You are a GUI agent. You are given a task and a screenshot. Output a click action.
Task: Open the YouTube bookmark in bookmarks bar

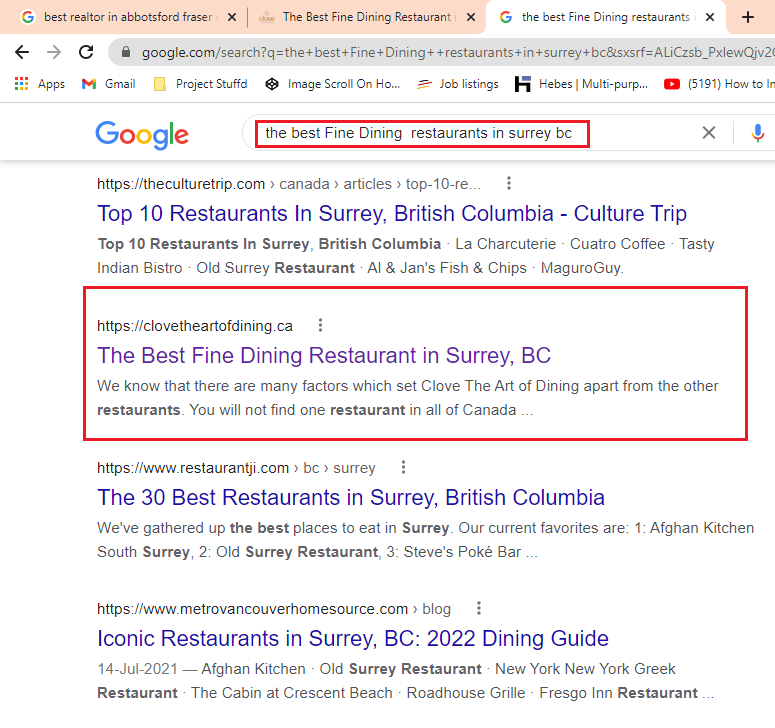[x=718, y=84]
